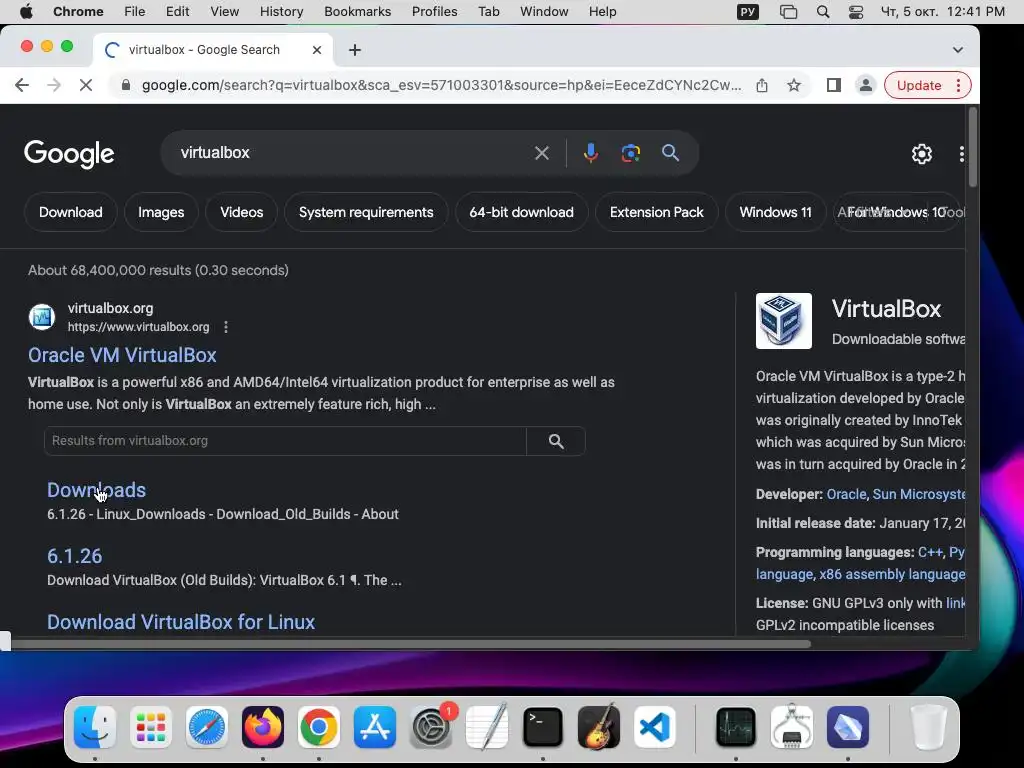Open the History menu
The height and width of the screenshot is (768, 1024).
[x=281, y=11]
